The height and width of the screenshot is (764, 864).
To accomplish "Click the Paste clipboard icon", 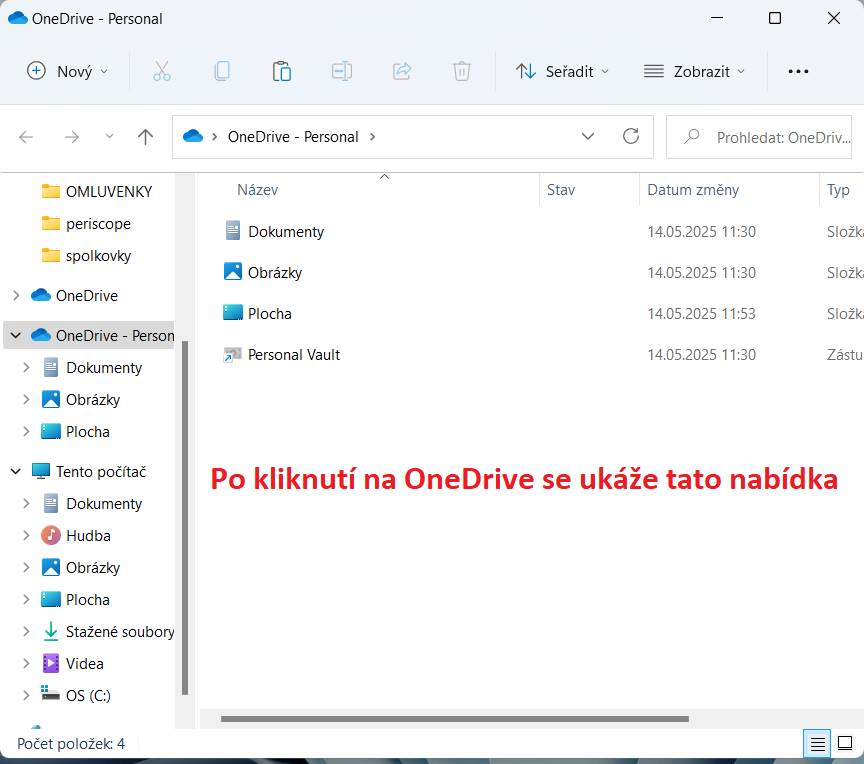I will [x=282, y=71].
